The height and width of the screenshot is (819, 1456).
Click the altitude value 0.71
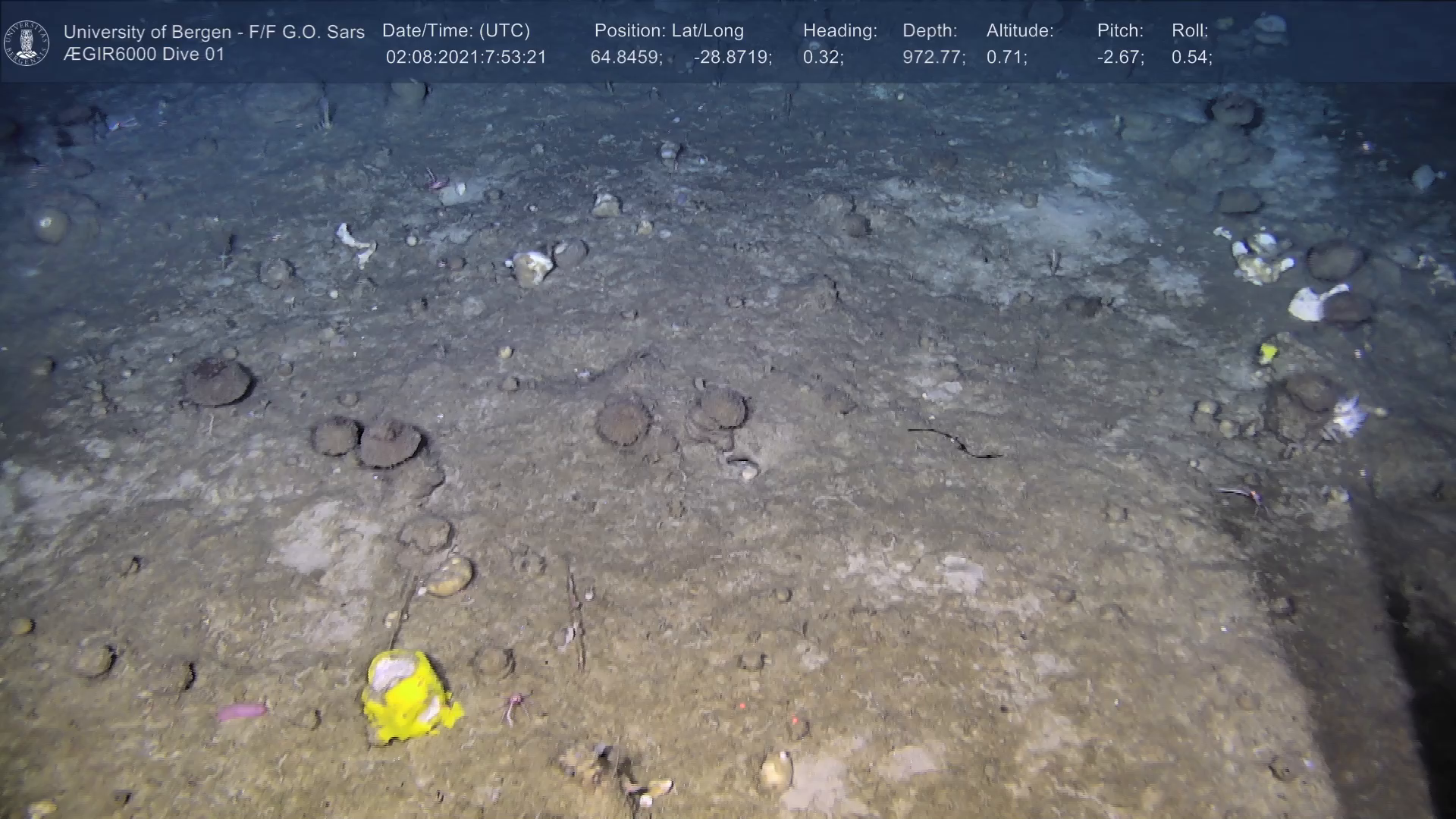click(x=1006, y=58)
